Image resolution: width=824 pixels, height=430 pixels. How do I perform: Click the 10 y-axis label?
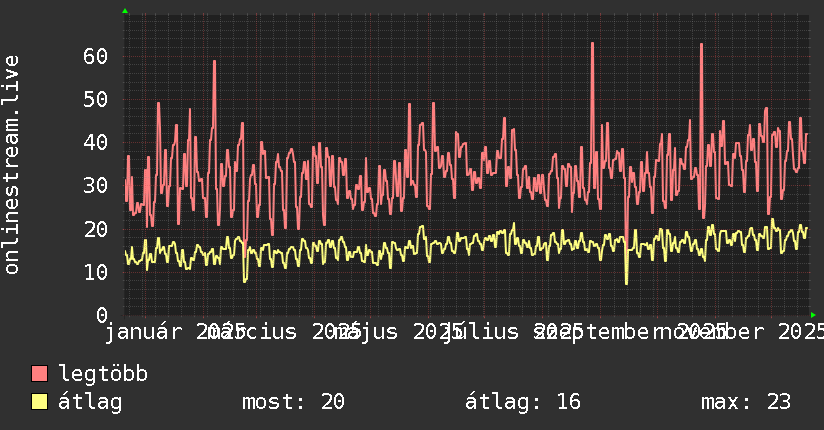(x=96, y=272)
